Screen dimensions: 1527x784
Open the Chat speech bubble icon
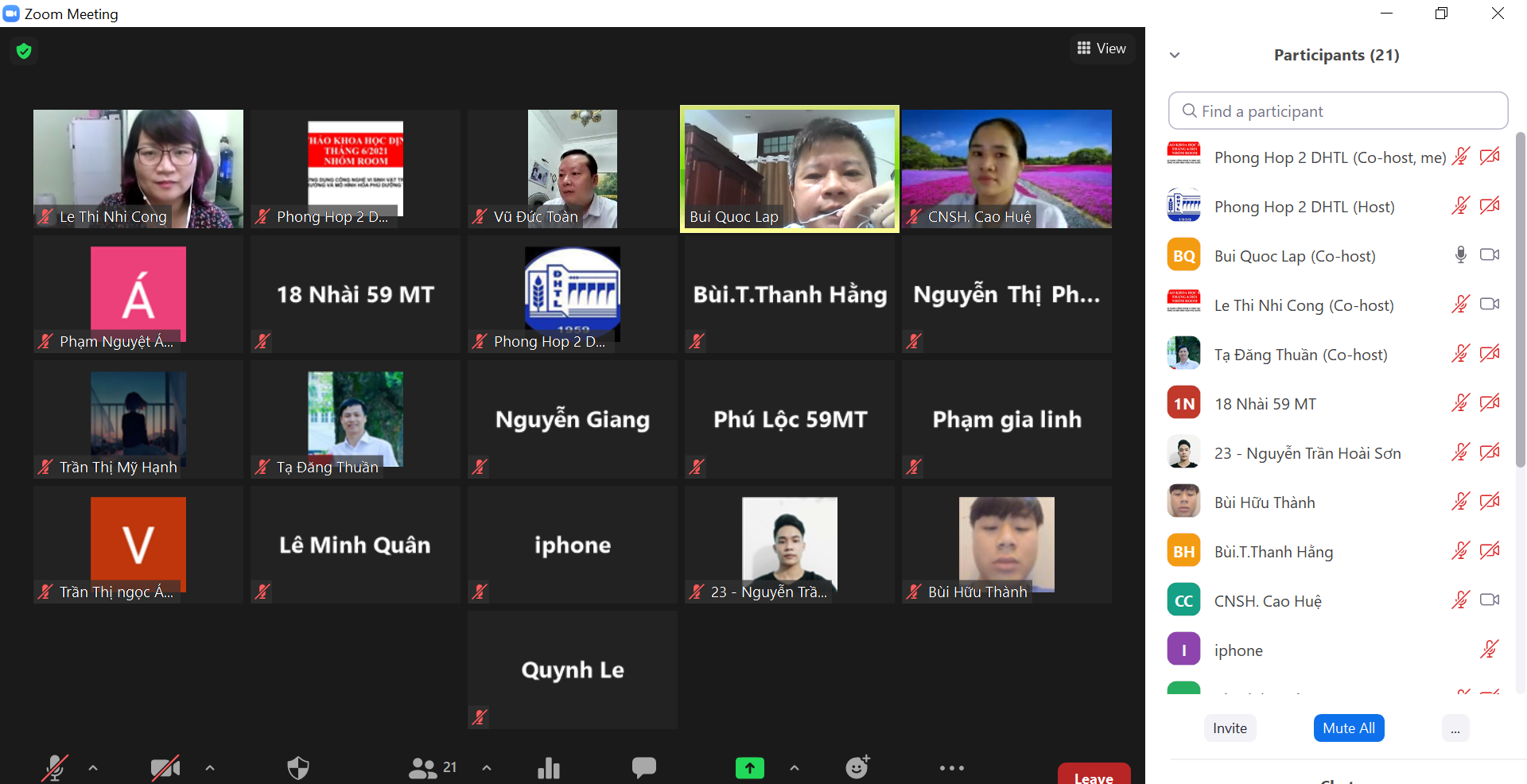click(x=643, y=767)
